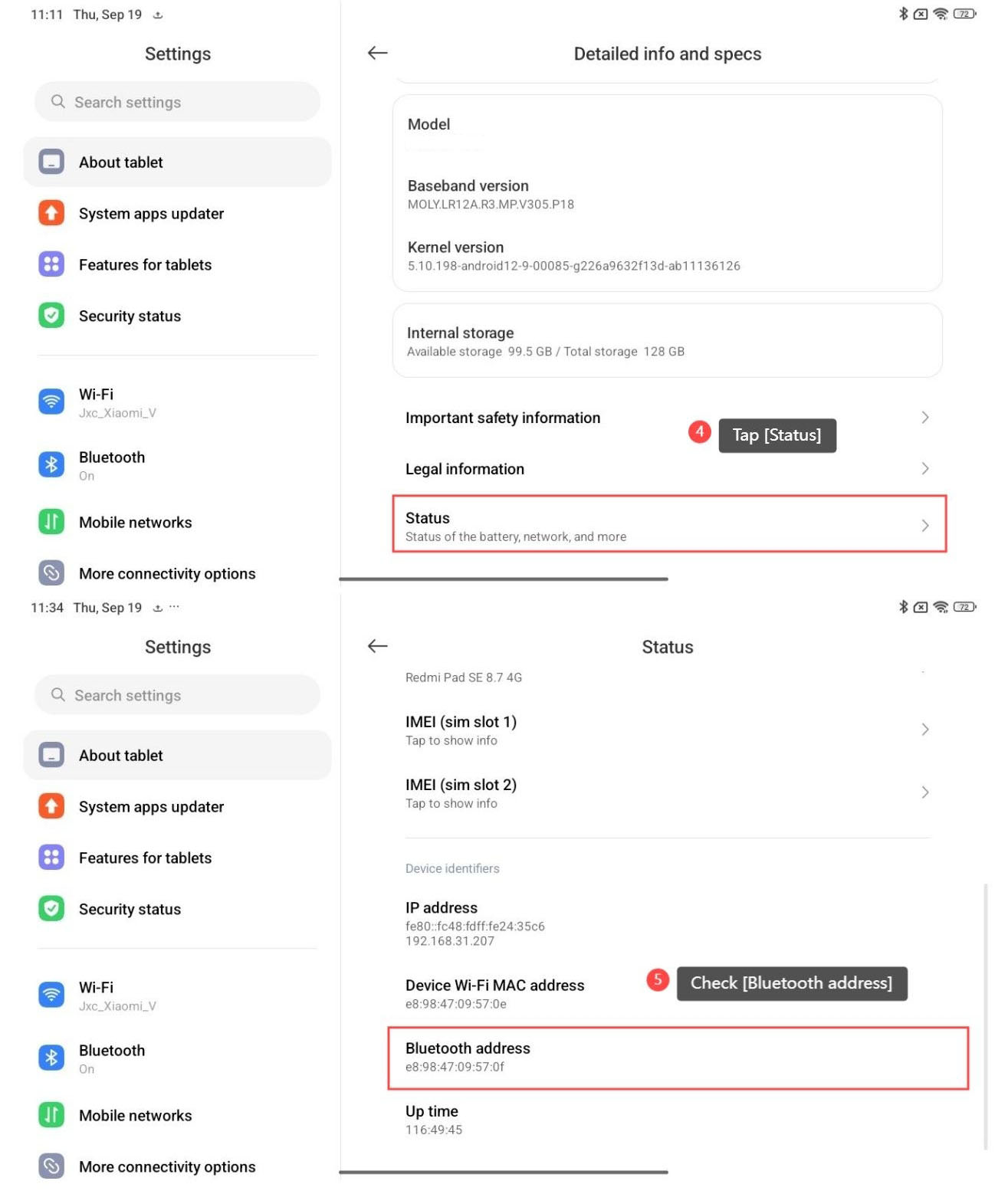Click the vertical scrollbar on the Status page
Viewport: 1008px width, 1194px height.
pyautogui.click(x=986, y=1016)
